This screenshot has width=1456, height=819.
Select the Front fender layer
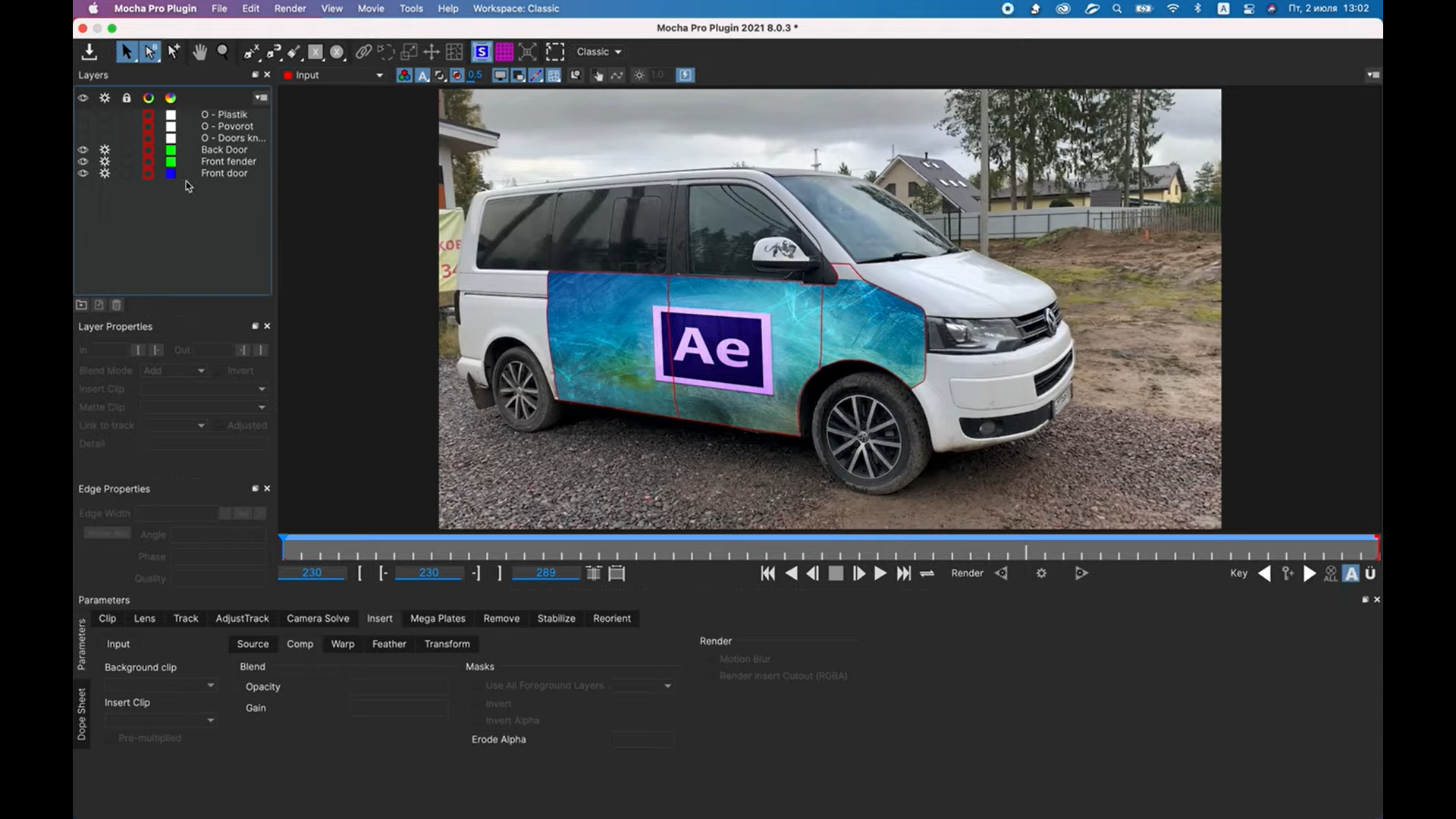coord(228,162)
